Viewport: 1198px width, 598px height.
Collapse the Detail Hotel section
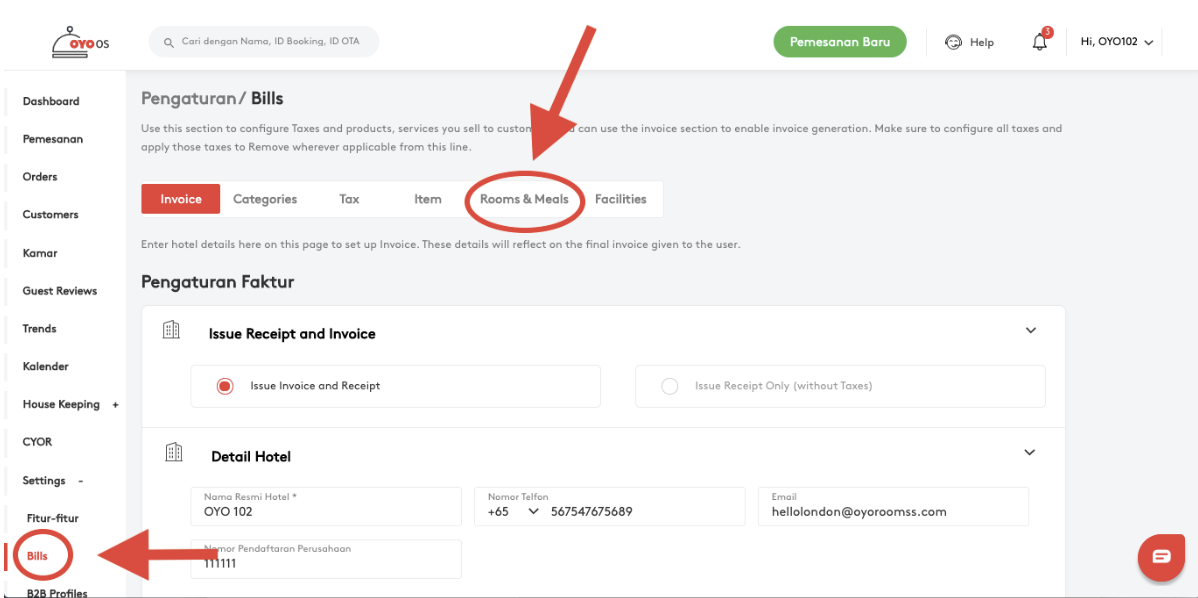pyautogui.click(x=1030, y=452)
